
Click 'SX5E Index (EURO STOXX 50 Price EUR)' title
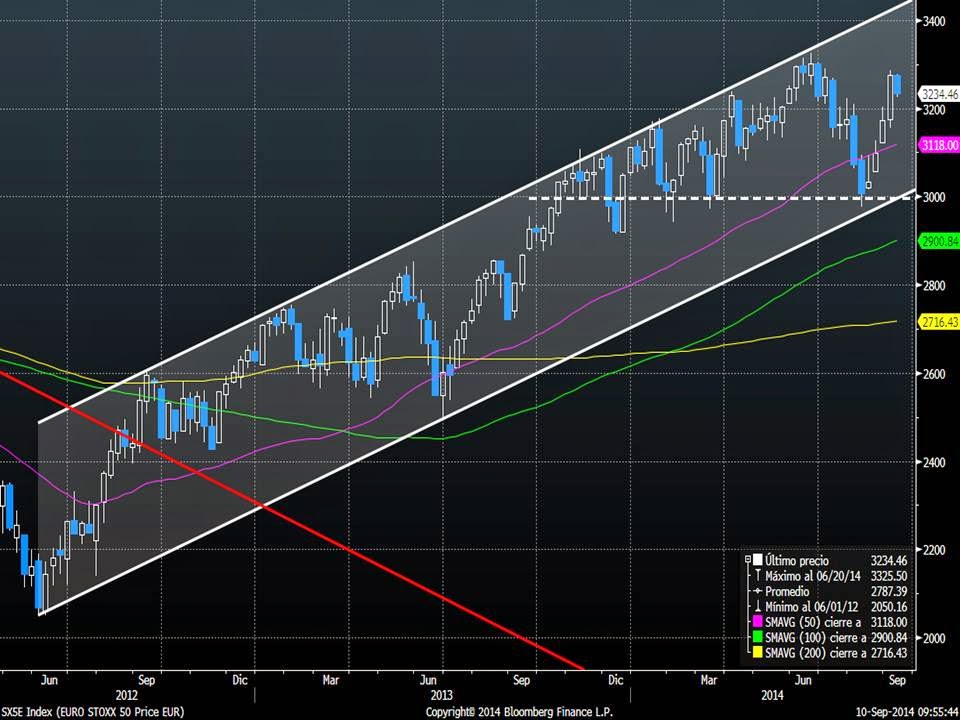[x=92, y=712]
